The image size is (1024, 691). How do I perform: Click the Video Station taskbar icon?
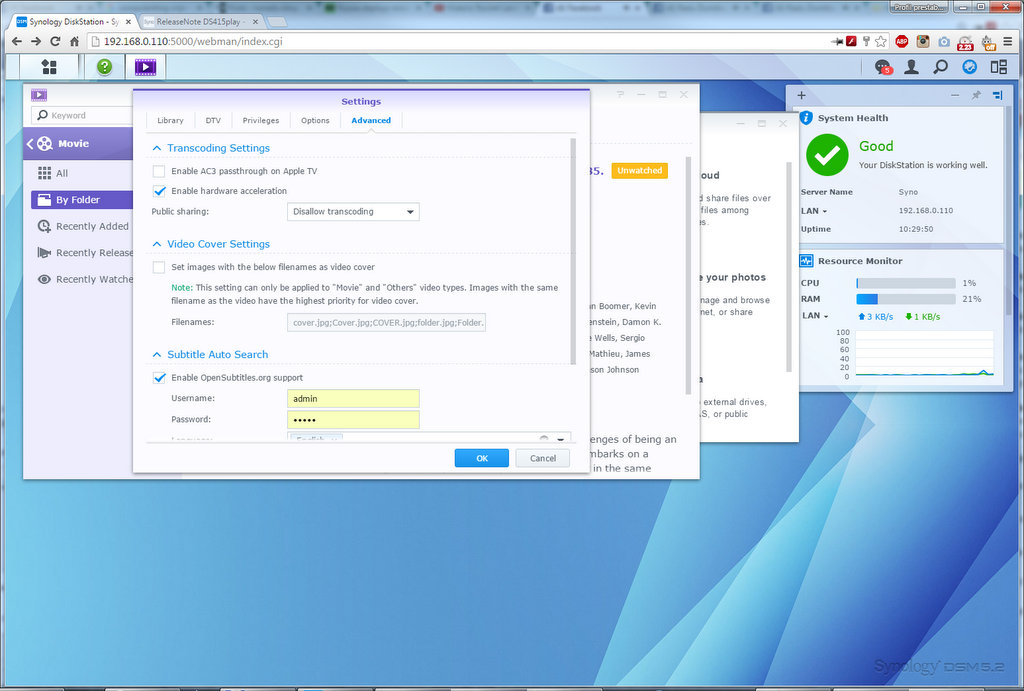[x=145, y=67]
